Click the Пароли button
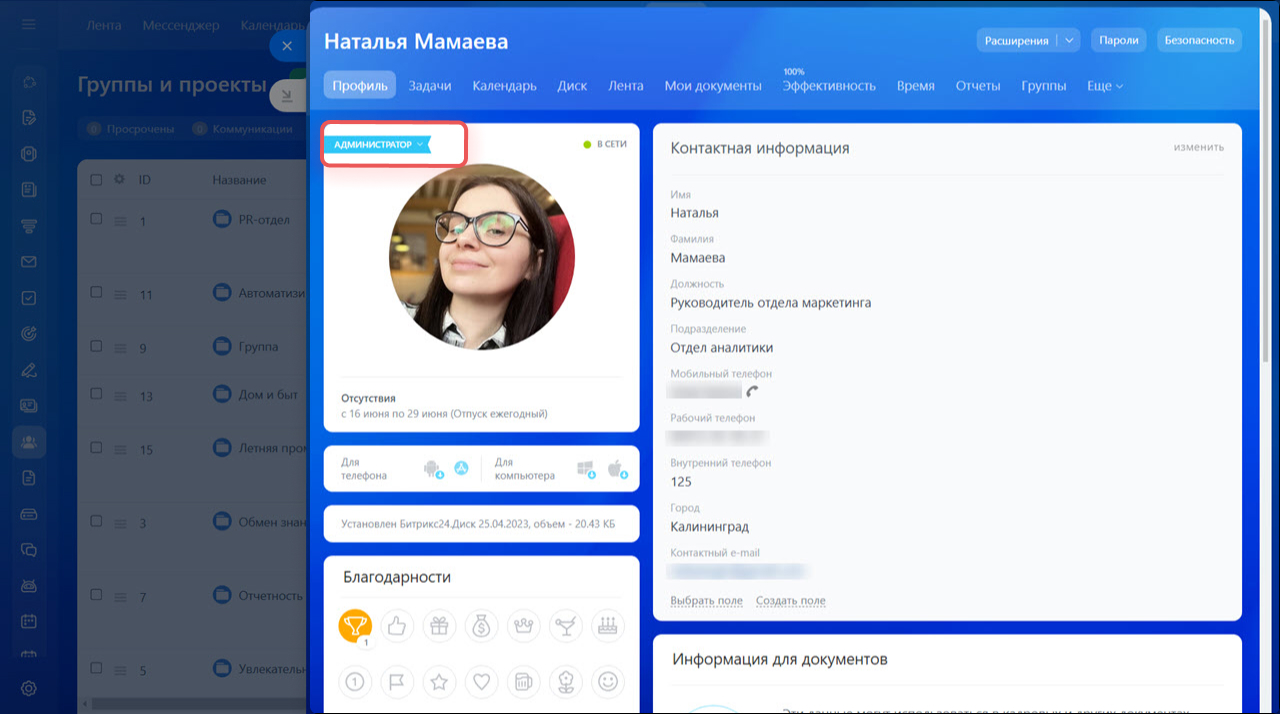 1119,40
